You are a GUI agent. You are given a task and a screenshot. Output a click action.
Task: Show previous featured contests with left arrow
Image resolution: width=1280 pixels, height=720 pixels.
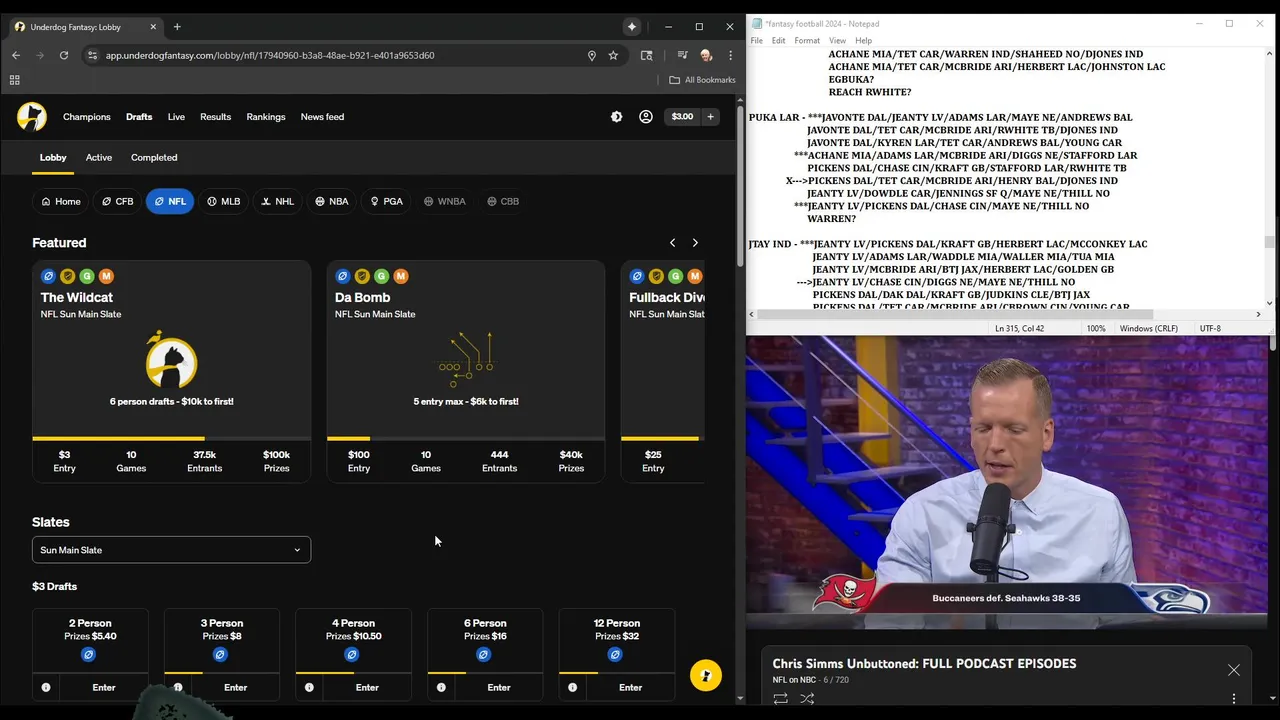672,243
